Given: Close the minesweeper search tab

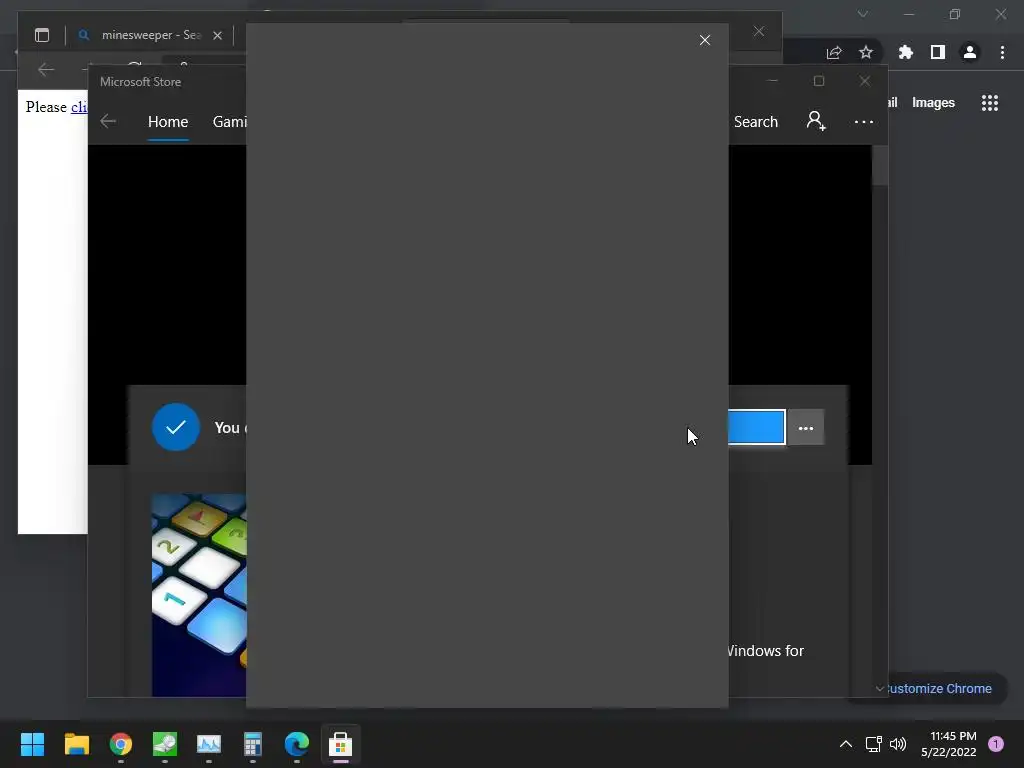Looking at the screenshot, I should click(217, 35).
